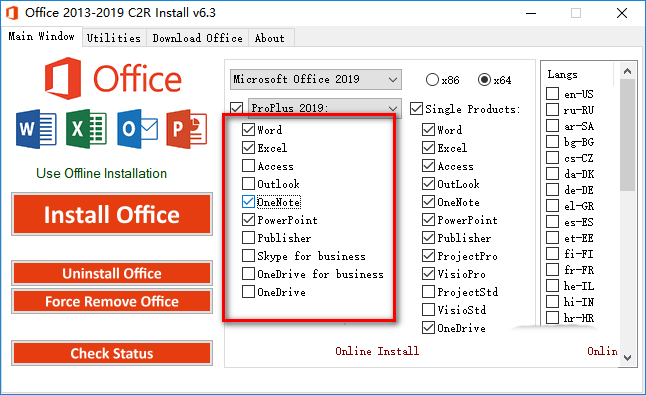Check the da-DK language checkbox
The height and width of the screenshot is (395, 646).
(552, 174)
